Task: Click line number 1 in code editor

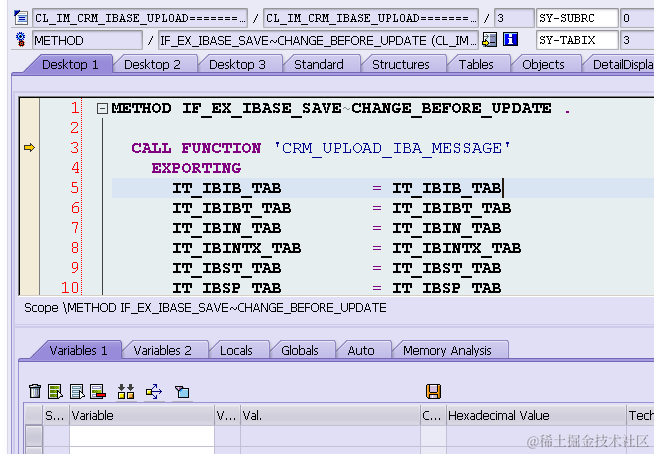Action: coord(75,108)
